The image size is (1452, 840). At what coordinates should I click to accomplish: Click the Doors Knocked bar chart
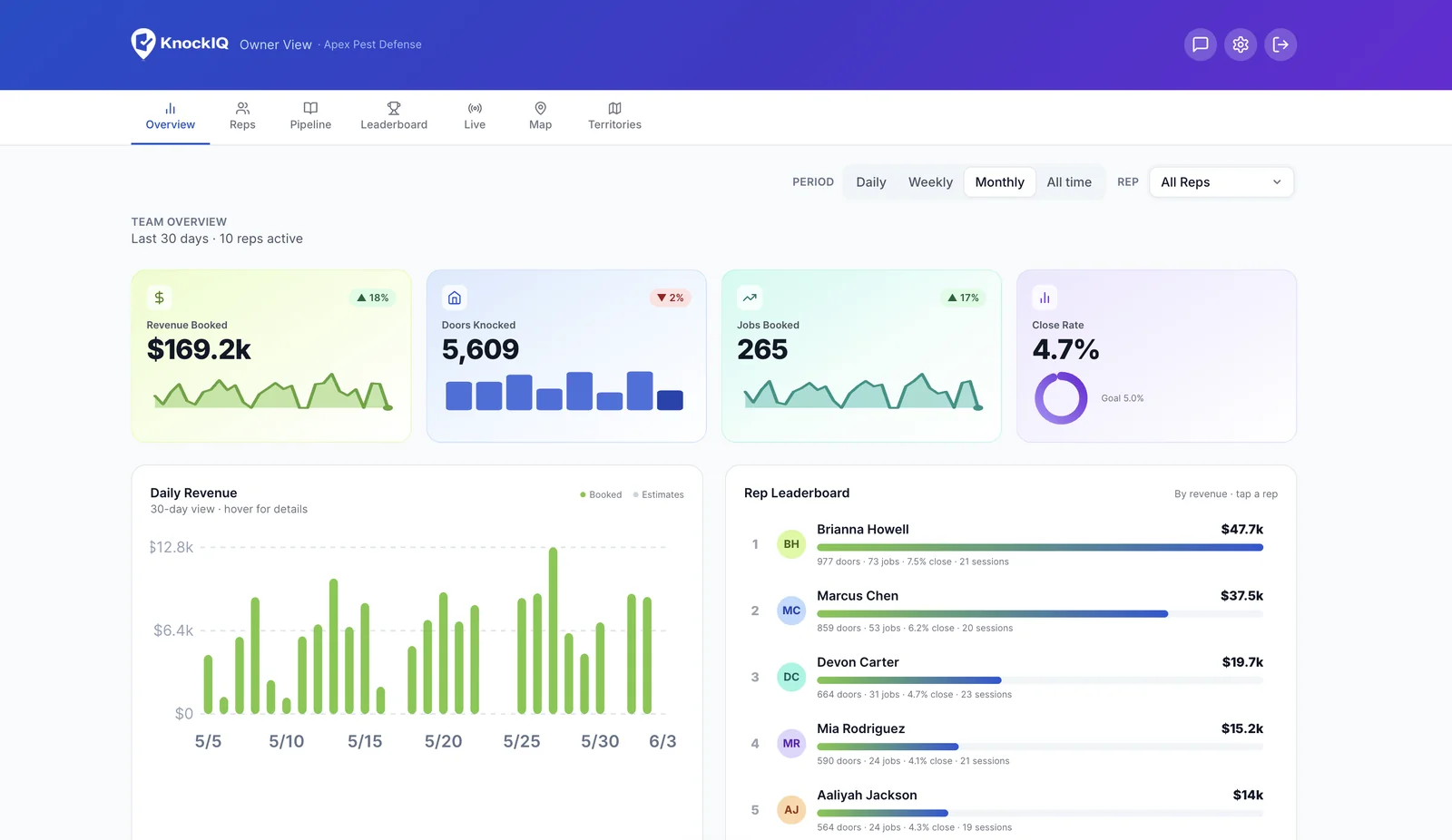click(x=564, y=390)
